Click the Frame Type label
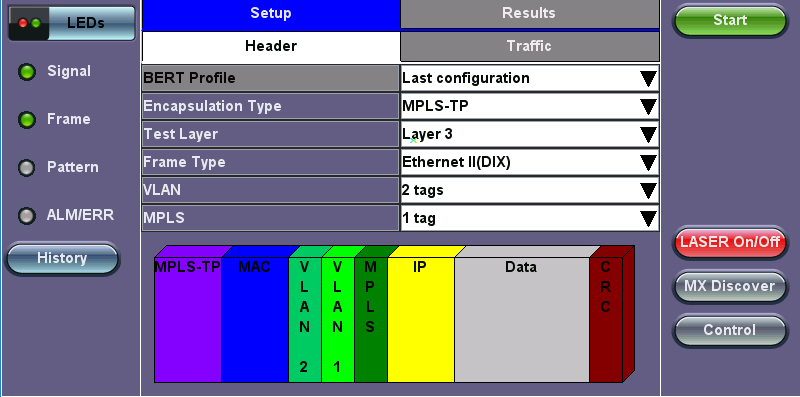800x397 pixels. 270,162
